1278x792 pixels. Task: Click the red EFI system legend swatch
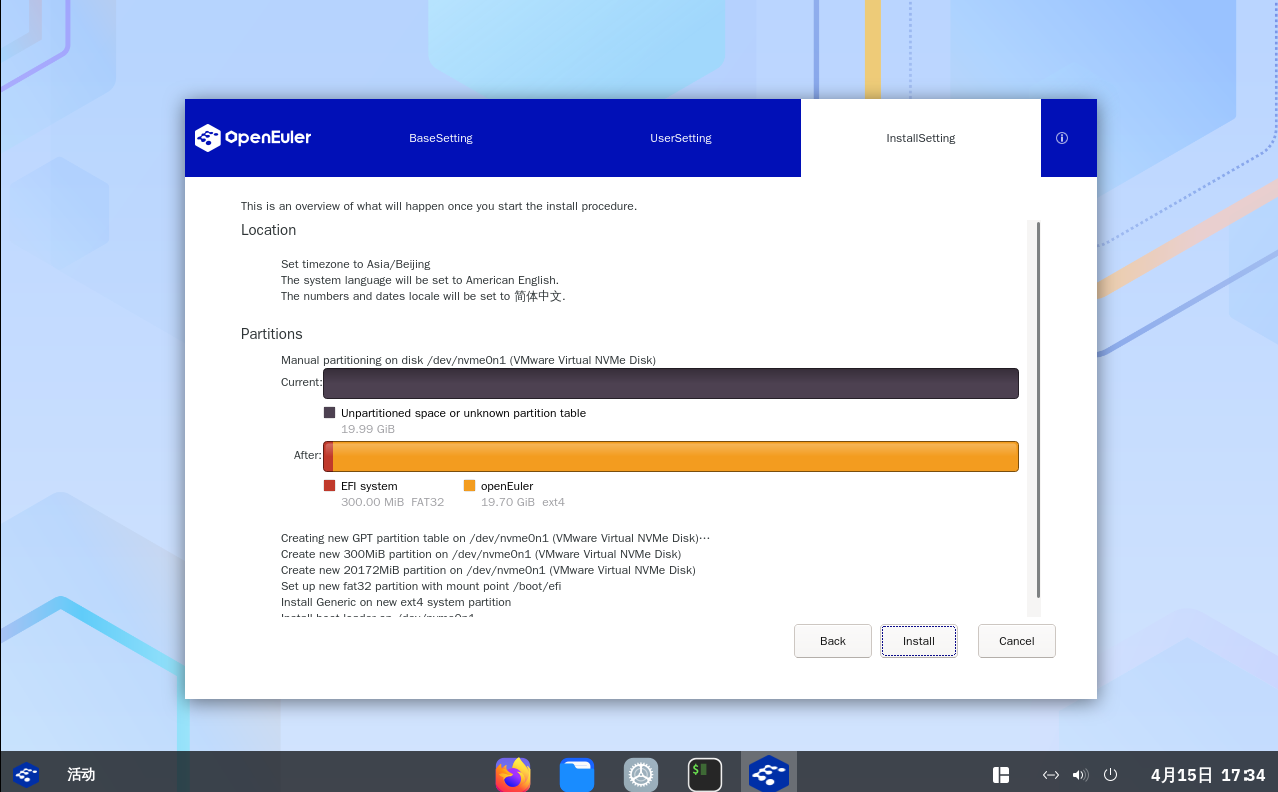point(330,486)
